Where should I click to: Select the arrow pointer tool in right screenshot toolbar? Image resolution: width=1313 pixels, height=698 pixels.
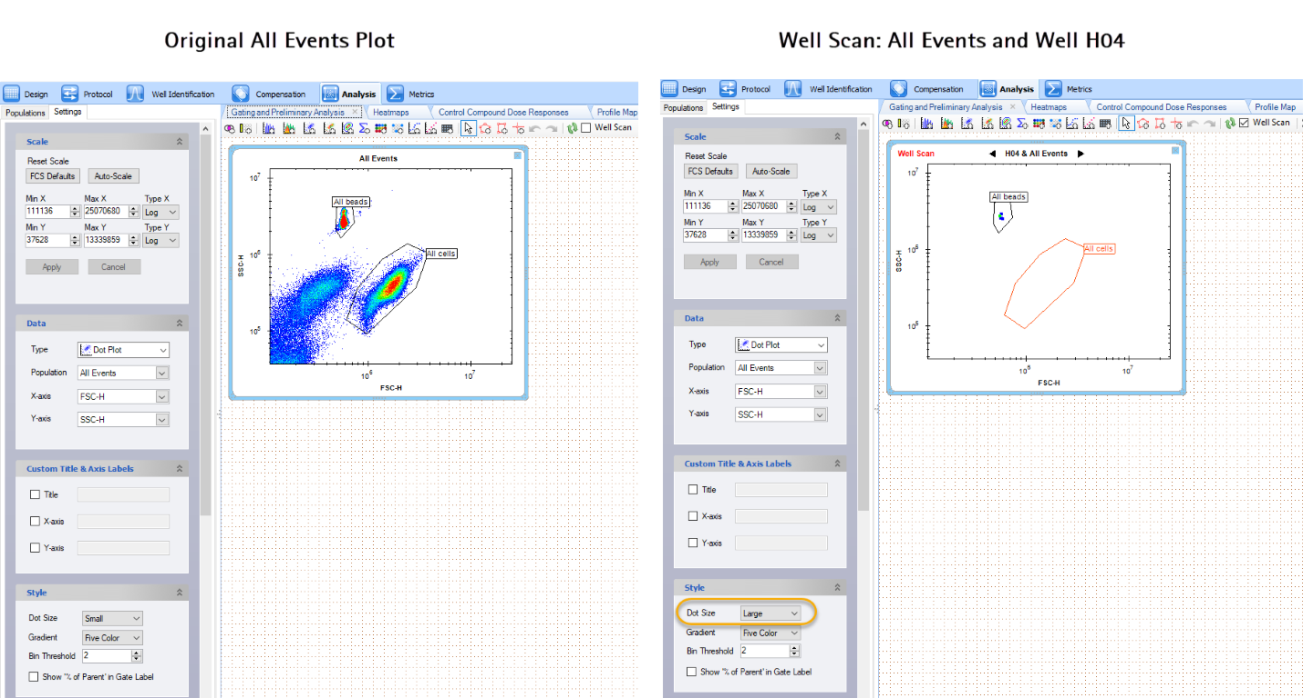[x=1126, y=123]
